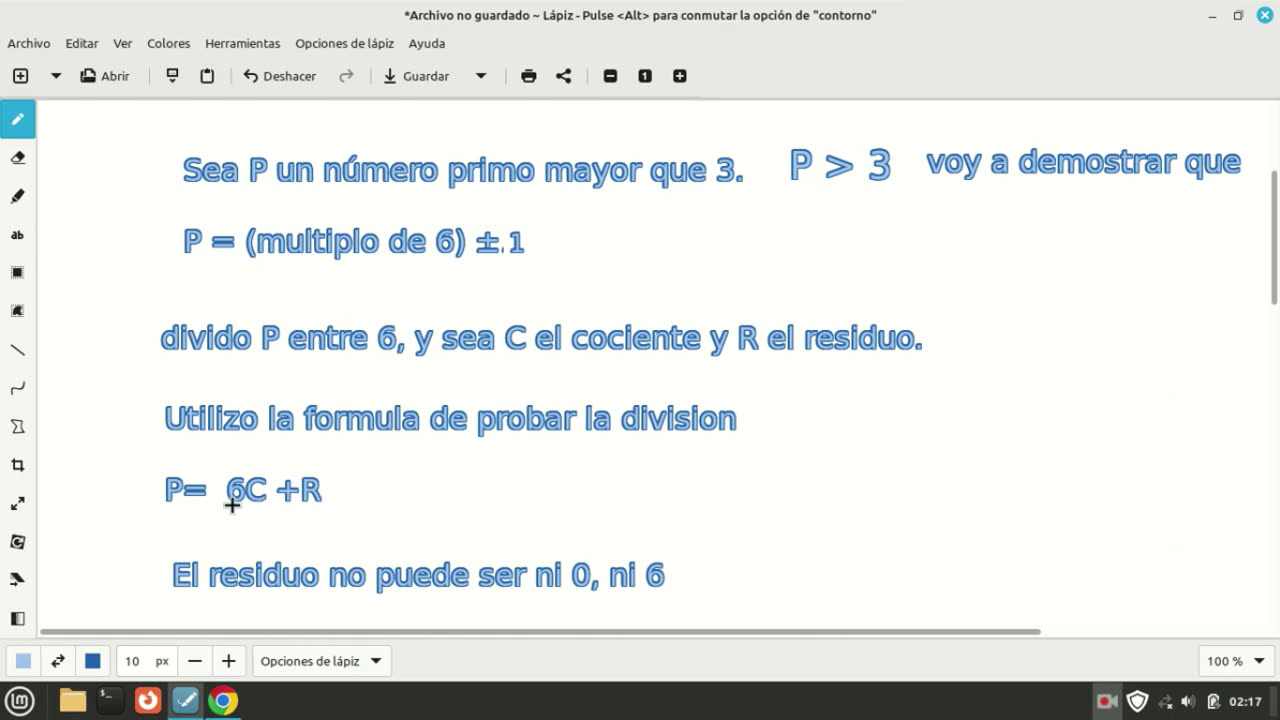Click the import from clipboard icon beside Abrir
The width and height of the screenshot is (1280, 720).
click(x=172, y=76)
